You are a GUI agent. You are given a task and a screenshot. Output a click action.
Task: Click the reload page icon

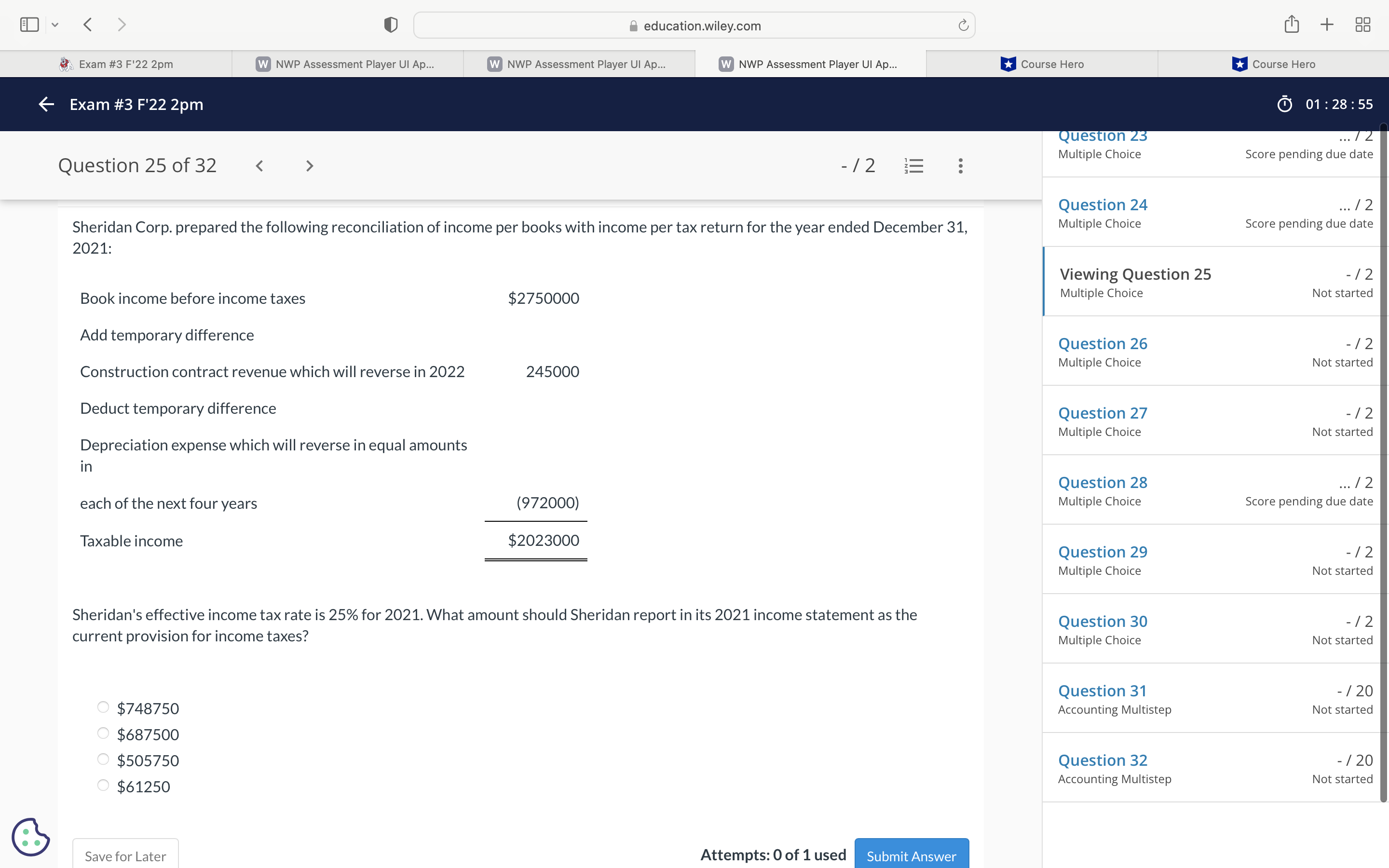click(x=963, y=25)
